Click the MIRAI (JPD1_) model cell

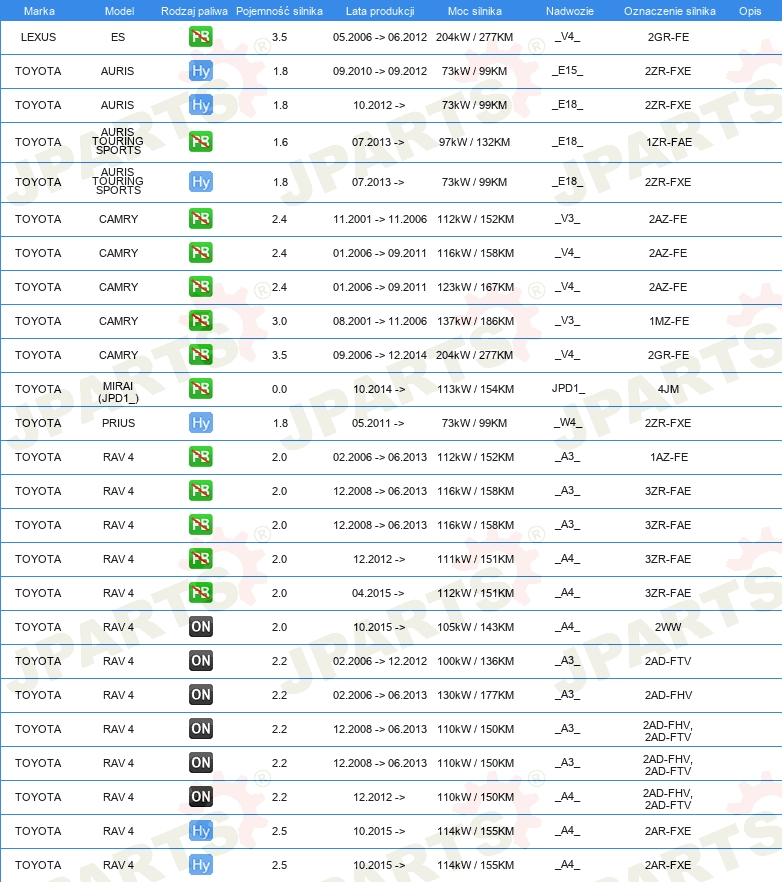118,392
